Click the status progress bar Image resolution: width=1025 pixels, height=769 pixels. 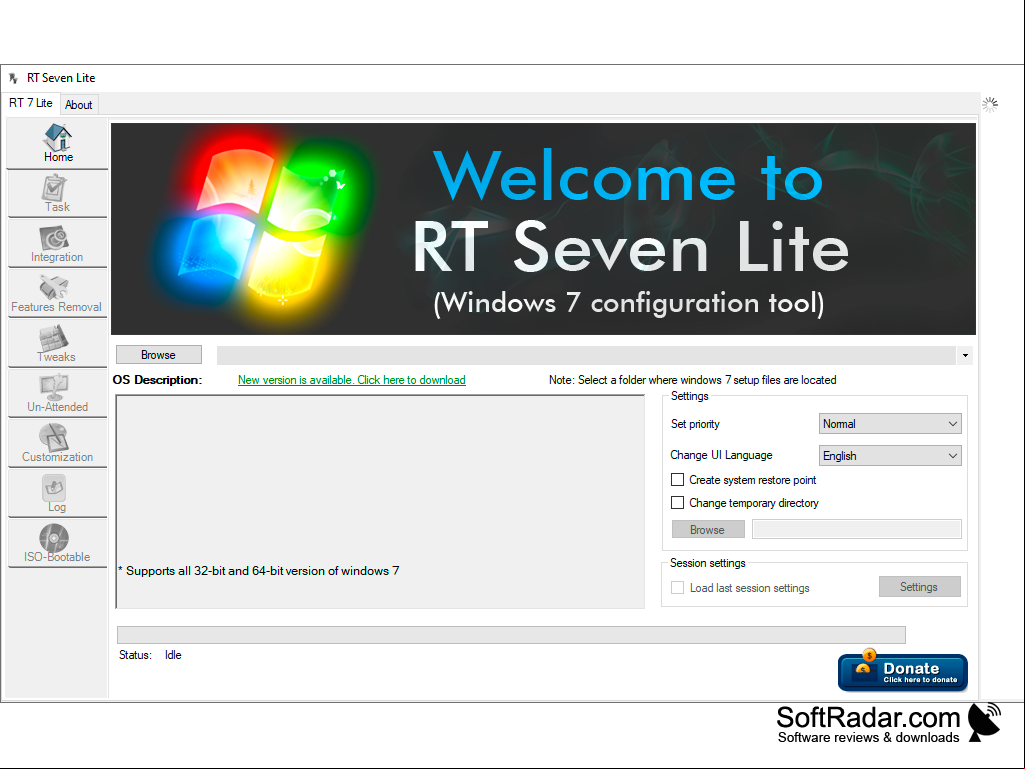coord(511,635)
